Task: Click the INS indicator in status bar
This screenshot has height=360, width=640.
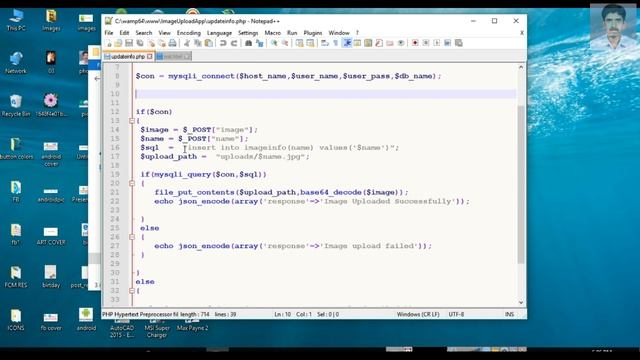Action: tap(509, 314)
